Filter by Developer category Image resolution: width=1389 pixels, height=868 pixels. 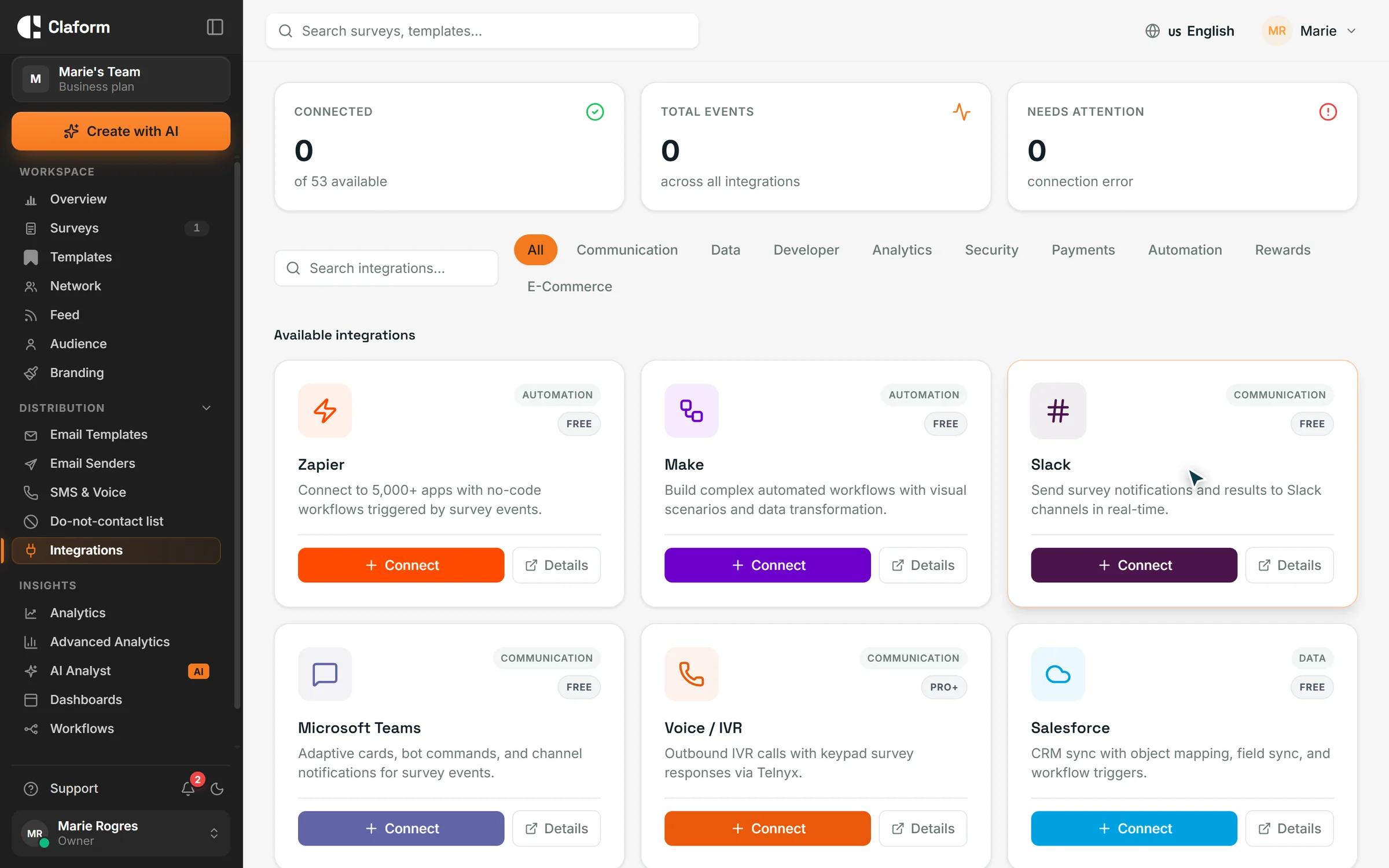[806, 250]
